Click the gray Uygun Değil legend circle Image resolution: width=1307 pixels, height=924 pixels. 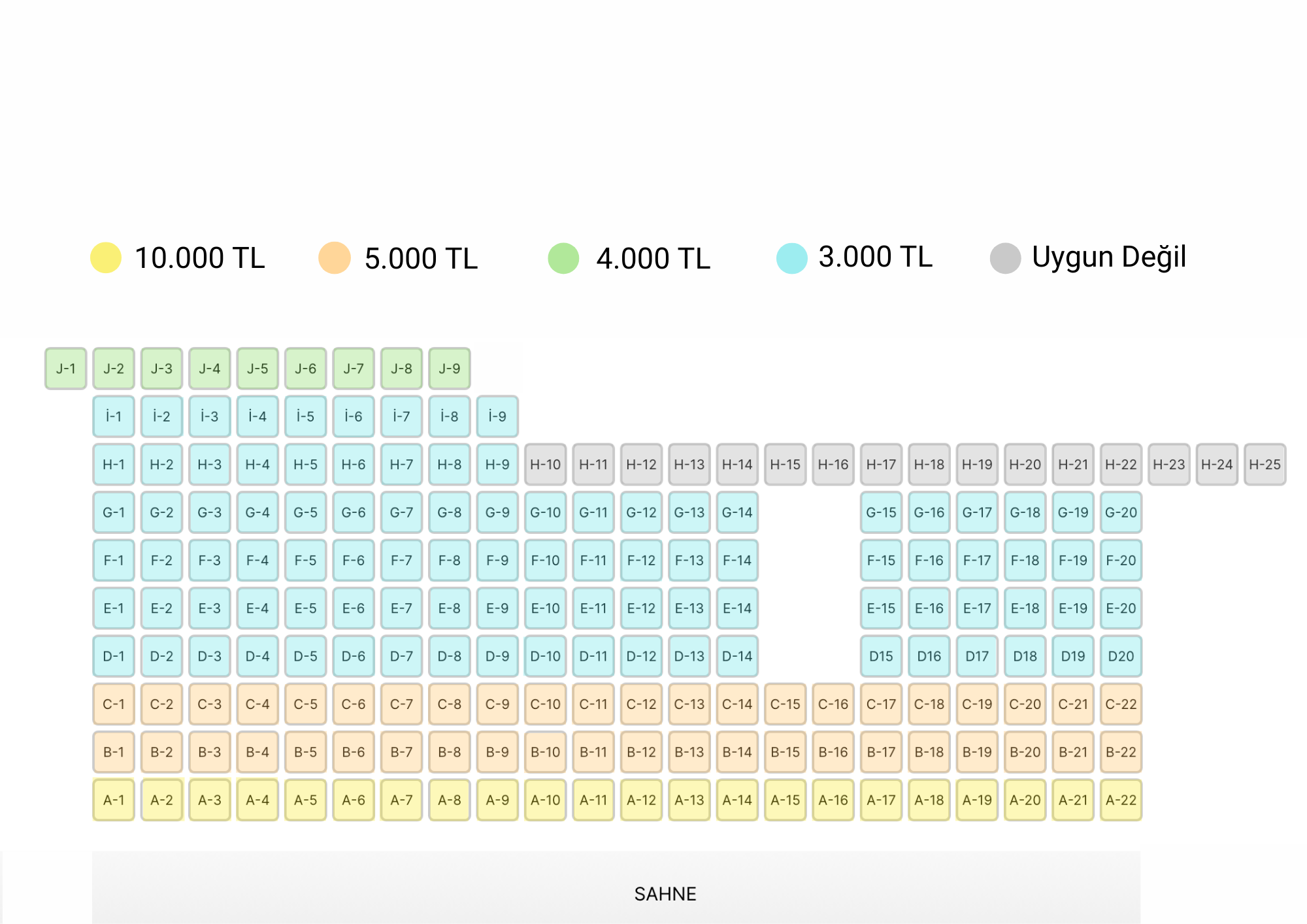1006,258
